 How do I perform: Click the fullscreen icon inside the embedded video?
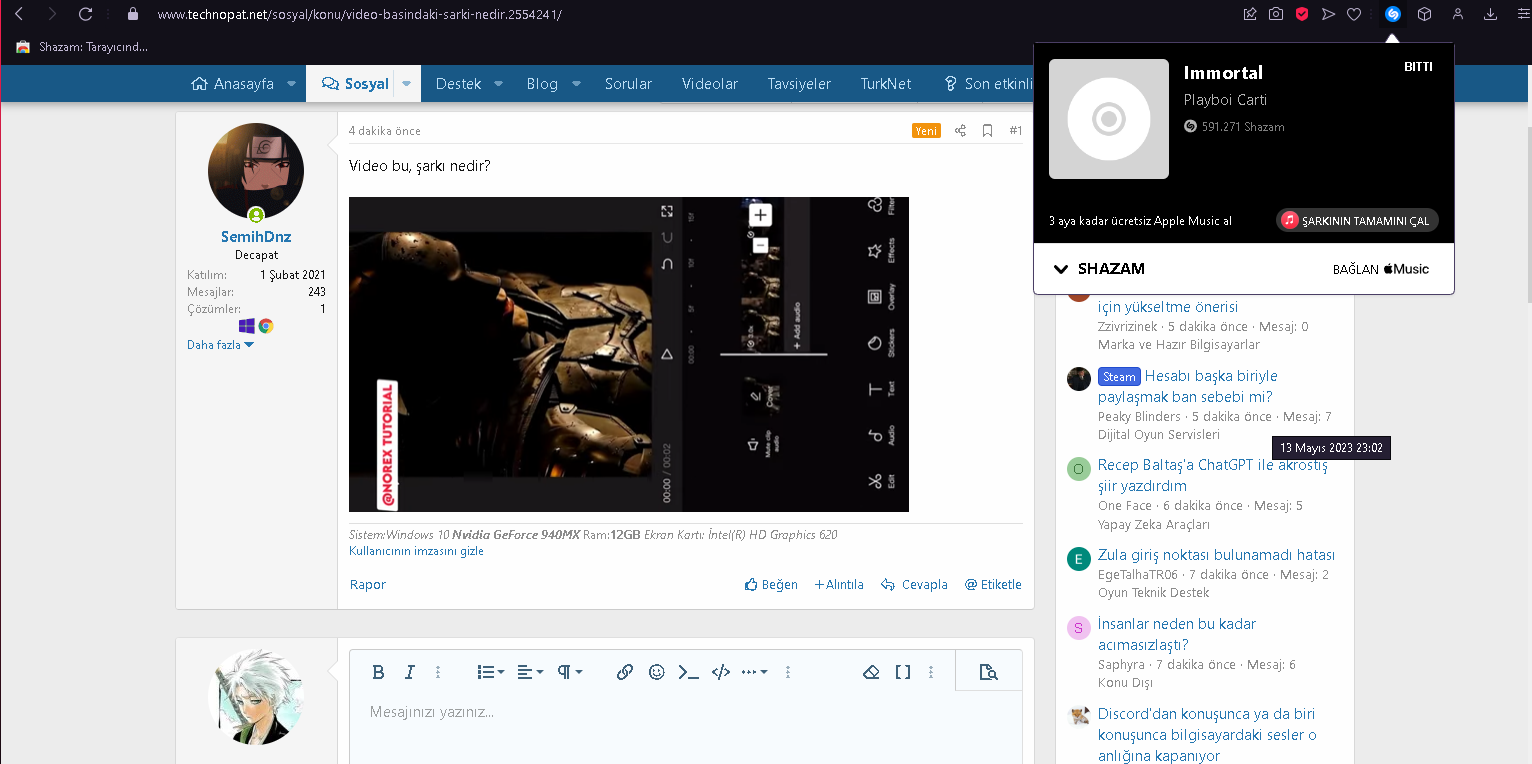[666, 211]
